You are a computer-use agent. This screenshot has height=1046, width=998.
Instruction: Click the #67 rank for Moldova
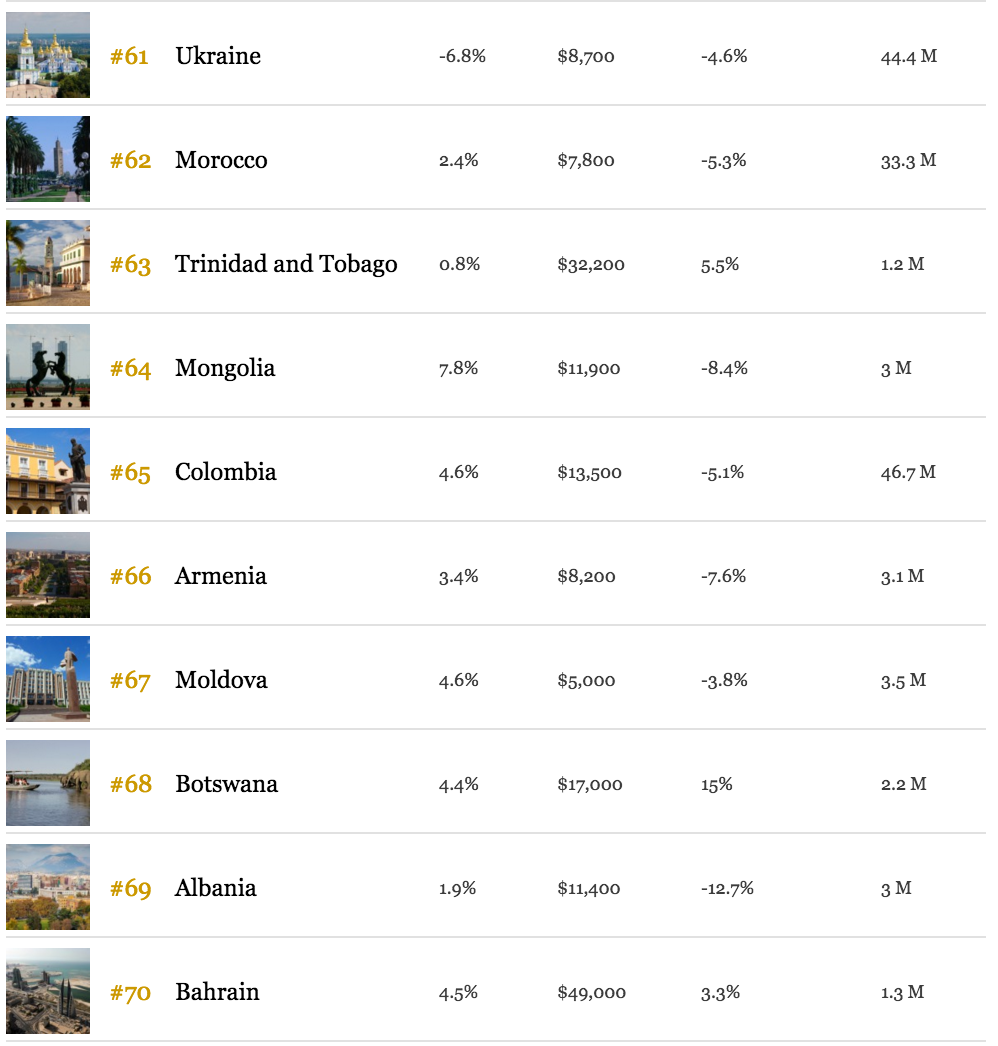pyautogui.click(x=131, y=680)
